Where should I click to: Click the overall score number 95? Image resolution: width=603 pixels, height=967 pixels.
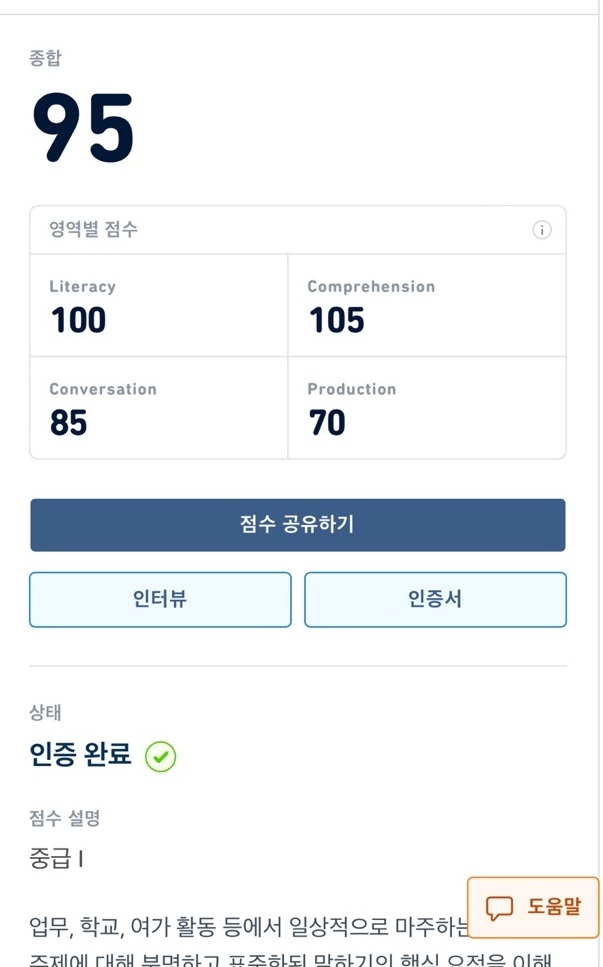(83, 128)
